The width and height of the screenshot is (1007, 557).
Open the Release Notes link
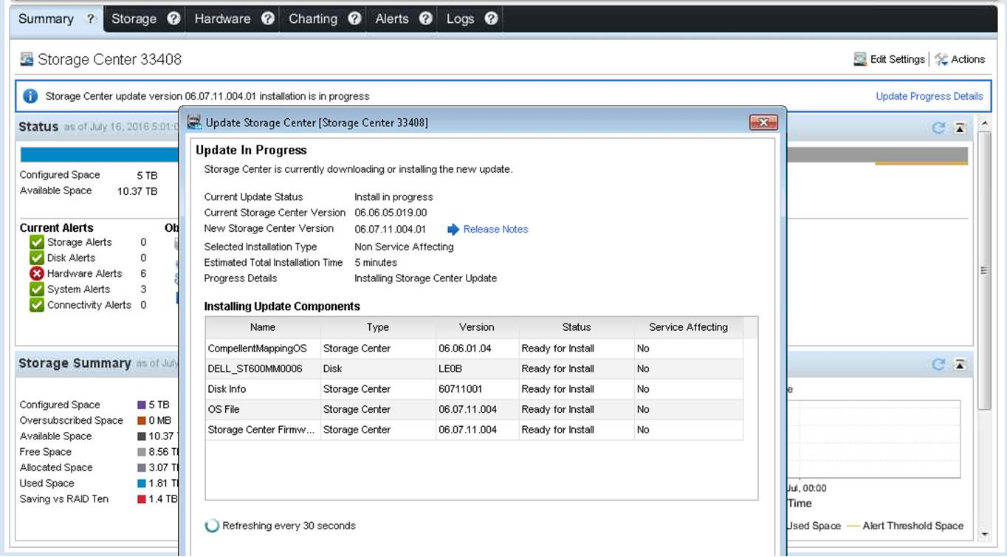pyautogui.click(x=496, y=229)
